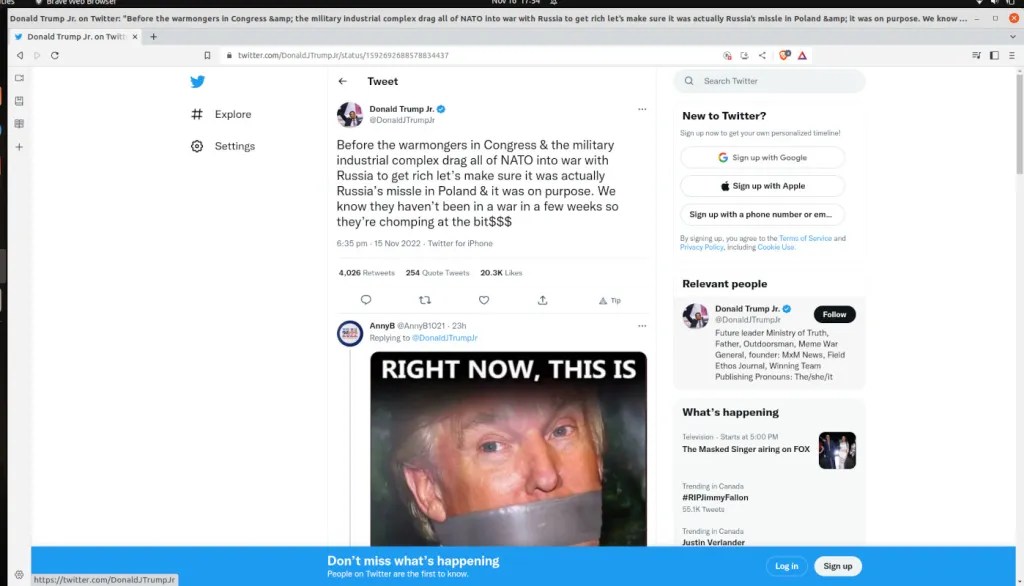Open the Brave main menu hamburger

point(1011,56)
